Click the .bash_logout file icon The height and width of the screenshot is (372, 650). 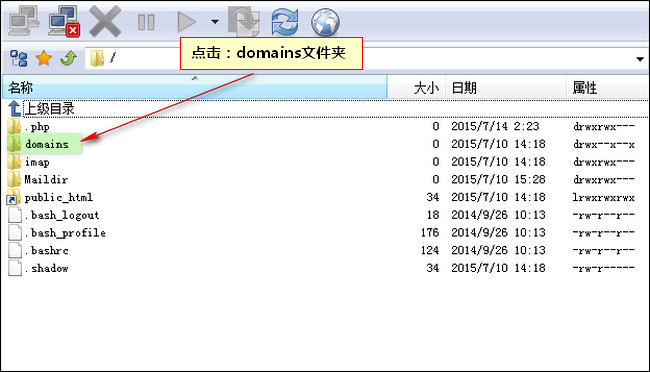15,215
